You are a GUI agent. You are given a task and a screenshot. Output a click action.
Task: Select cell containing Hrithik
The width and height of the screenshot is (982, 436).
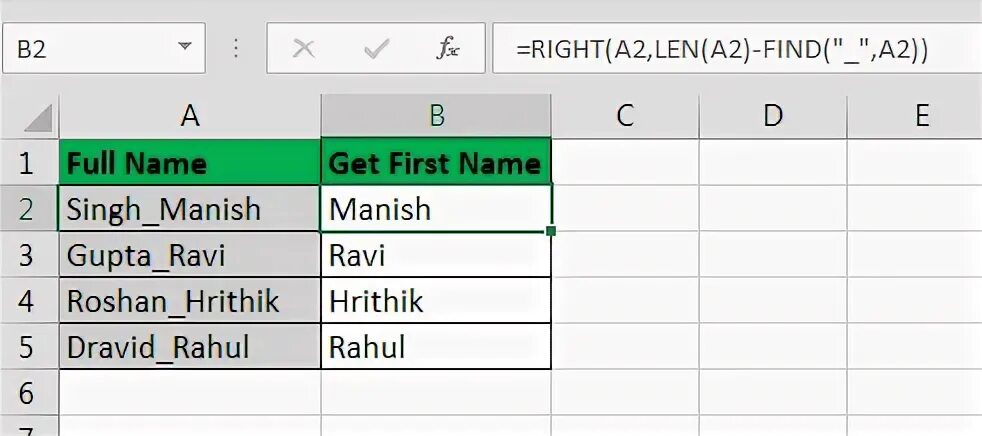[x=437, y=301]
